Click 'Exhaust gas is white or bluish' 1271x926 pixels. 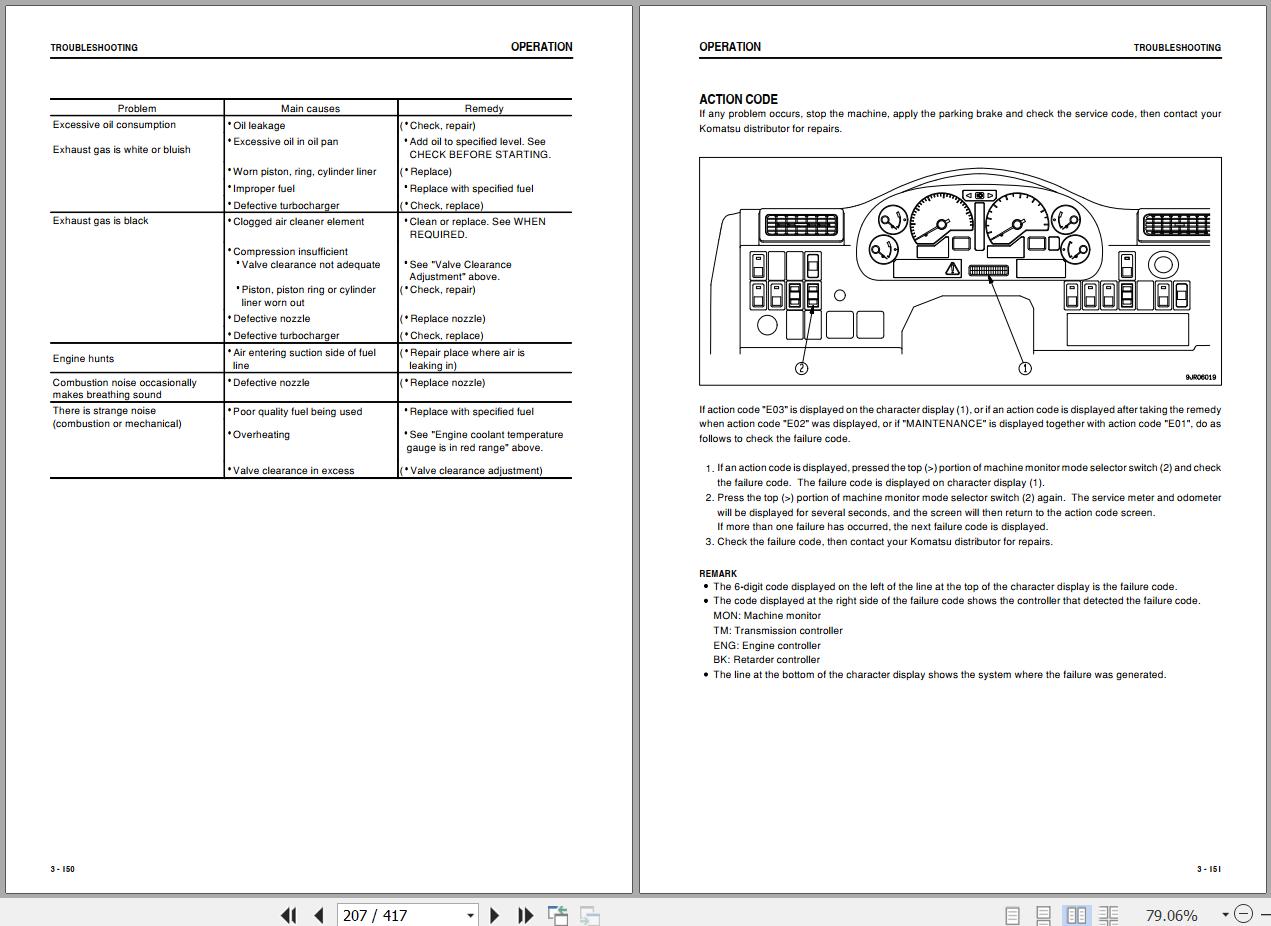tap(121, 149)
